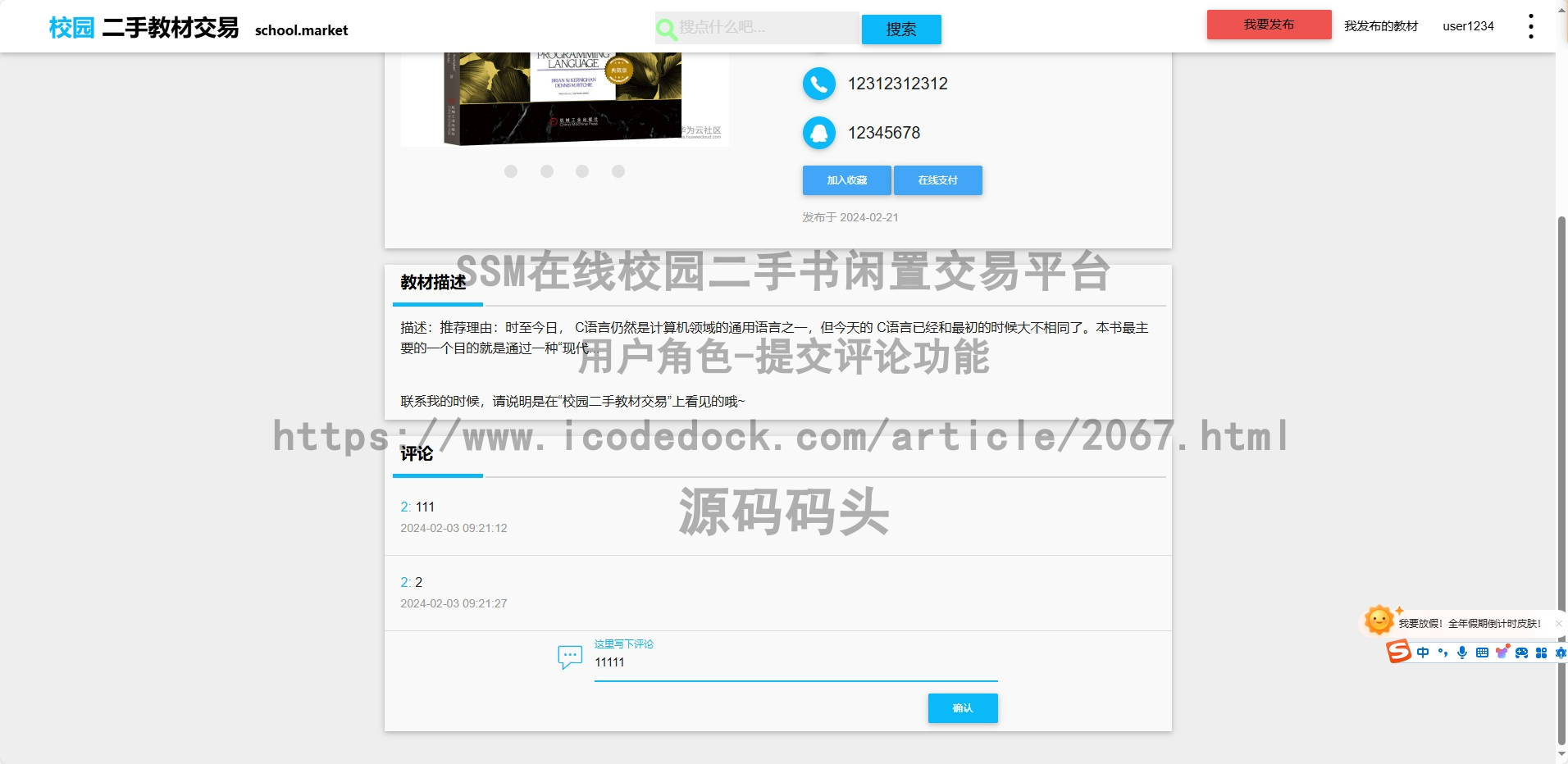Open the Sogou soft keyboard icon
Viewport: 1568px width, 764px height.
point(1482,653)
